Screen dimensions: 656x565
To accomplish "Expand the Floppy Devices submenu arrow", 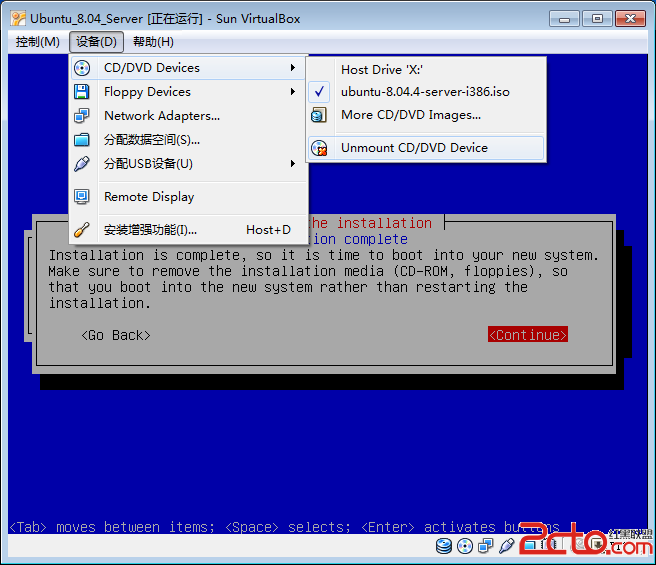I will pos(293,92).
